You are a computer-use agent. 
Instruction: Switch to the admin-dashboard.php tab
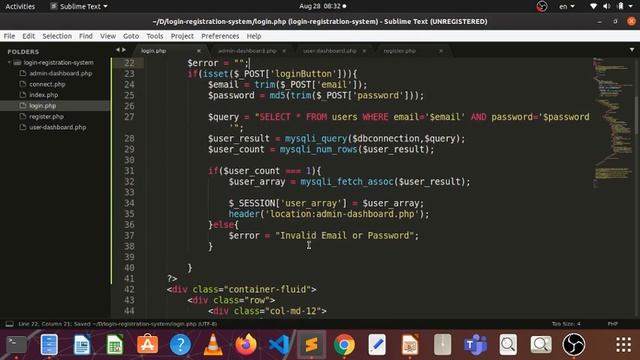click(247, 51)
